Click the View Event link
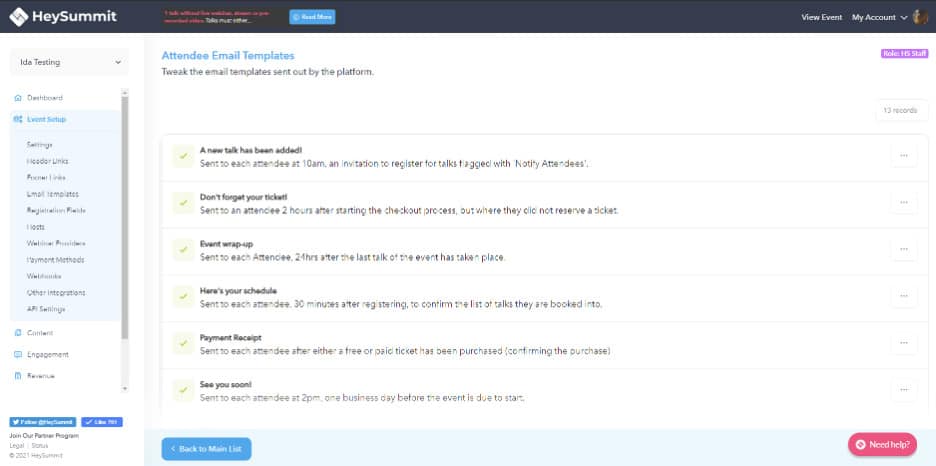The width and height of the screenshot is (936, 466). [821, 18]
